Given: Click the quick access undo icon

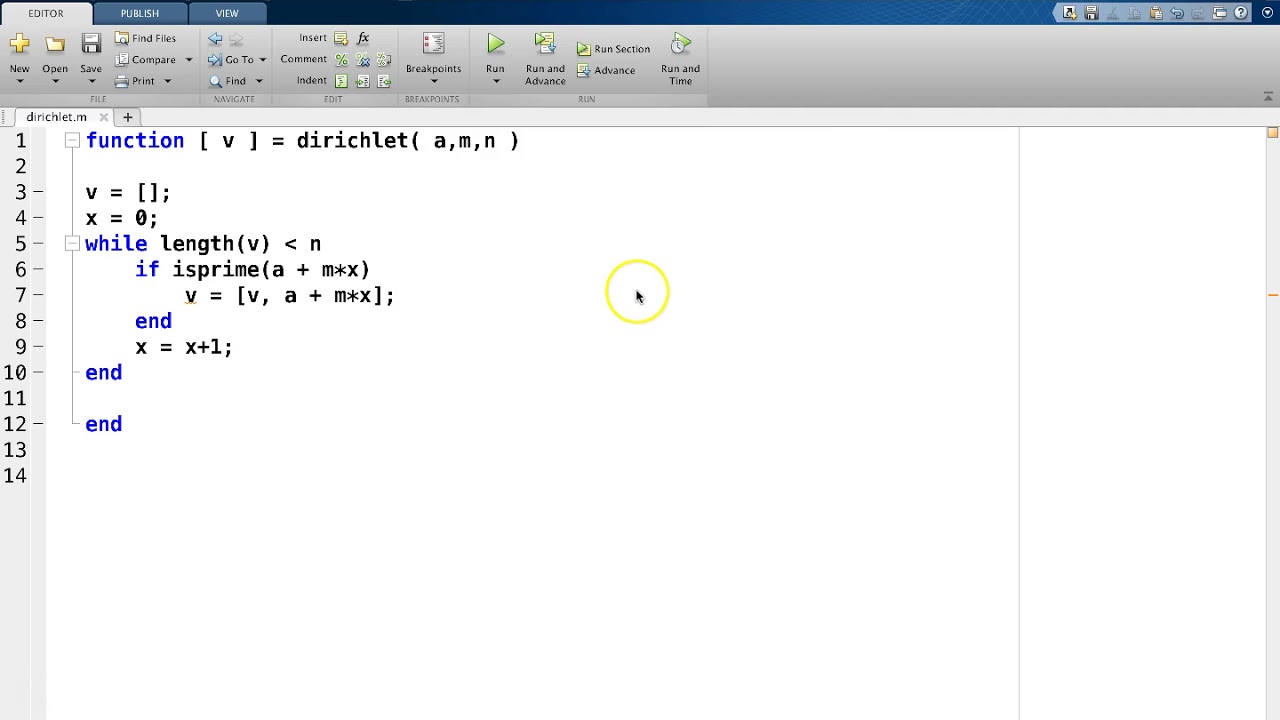Looking at the screenshot, I should pyautogui.click(x=1177, y=13).
